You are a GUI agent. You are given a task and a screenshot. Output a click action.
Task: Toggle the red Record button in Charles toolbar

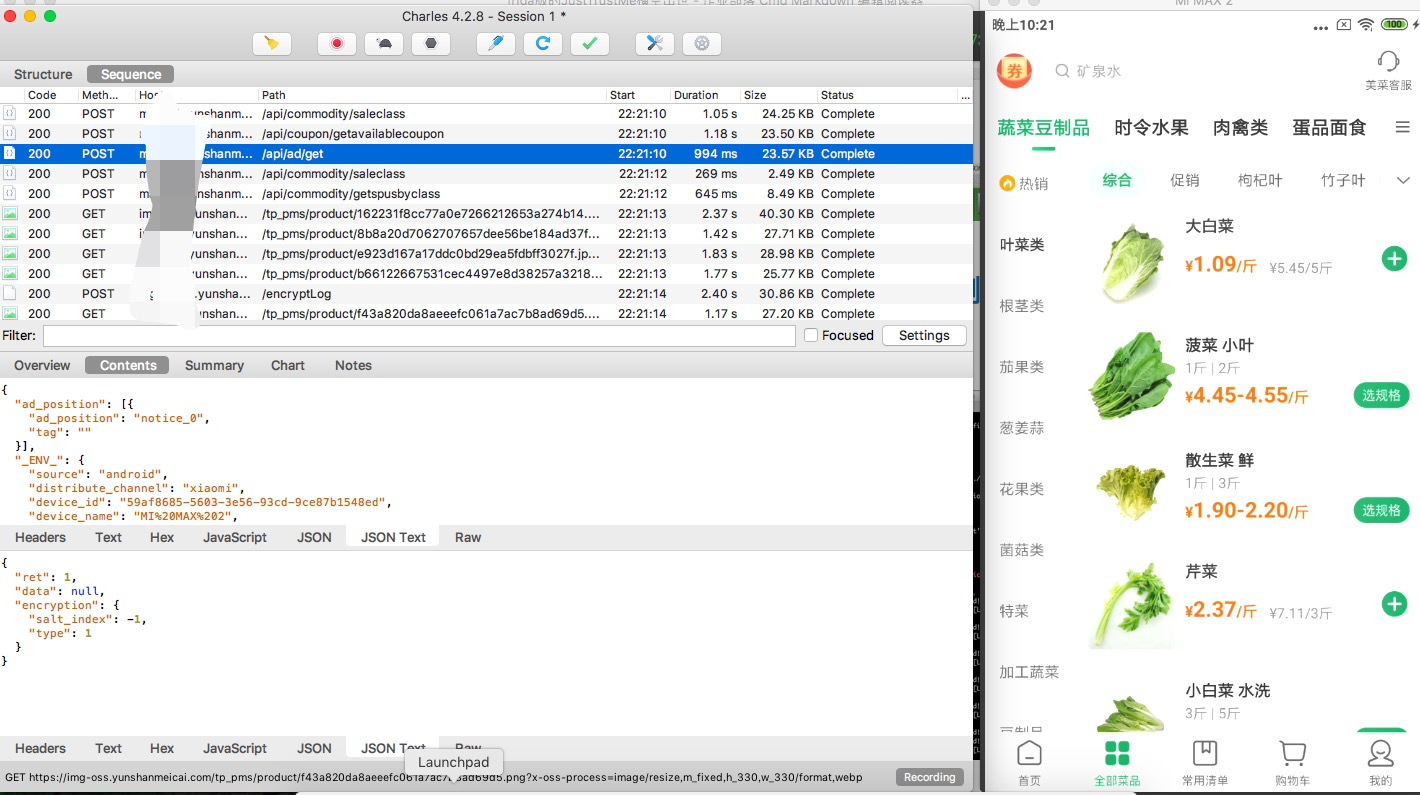(337, 43)
